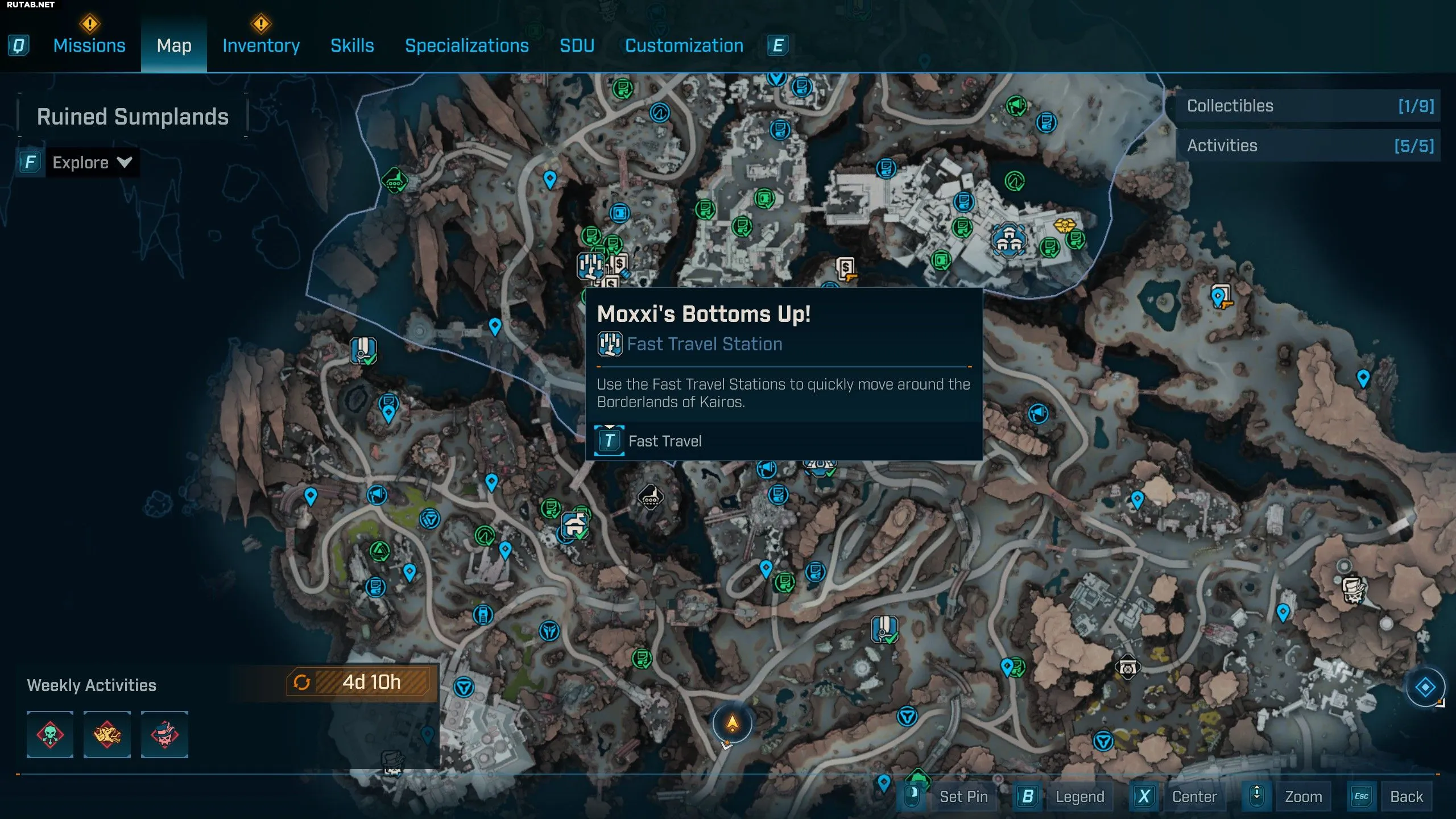1456x819 pixels.
Task: Click the blue megaphone icon at the right
Action: pos(1038,413)
